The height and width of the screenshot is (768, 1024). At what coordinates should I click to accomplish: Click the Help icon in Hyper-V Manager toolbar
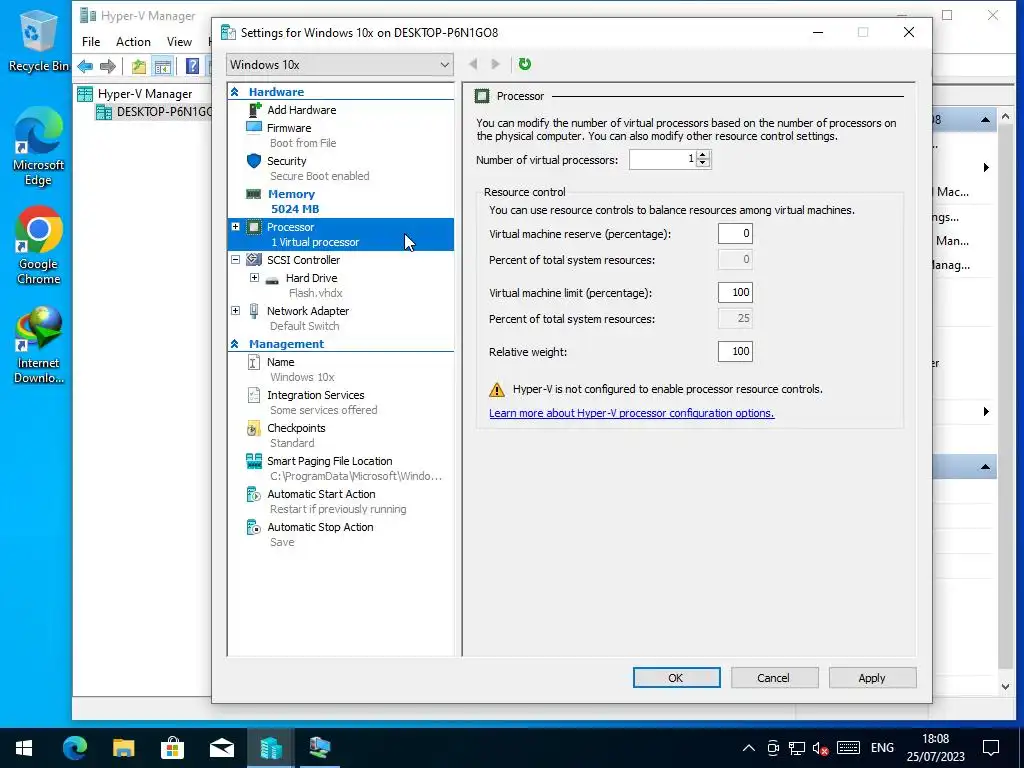pyautogui.click(x=193, y=66)
